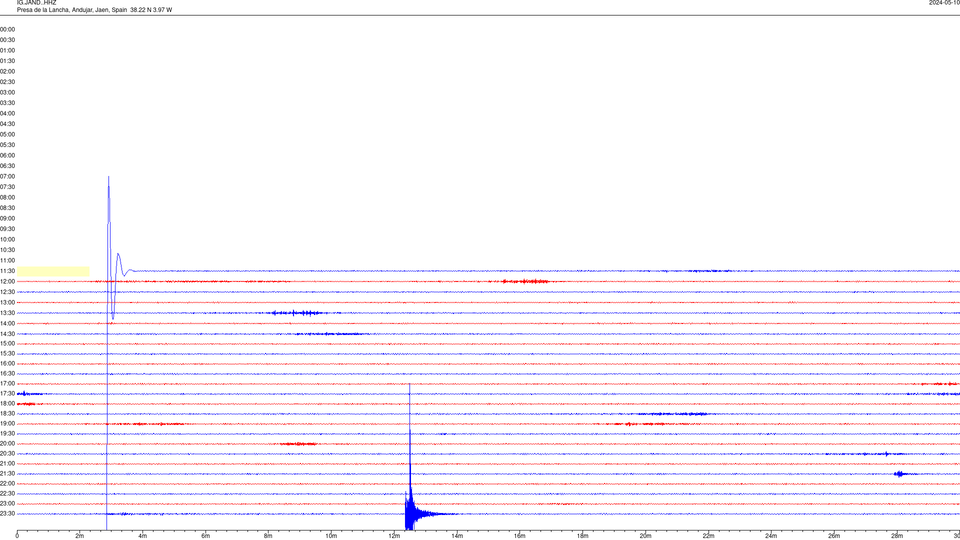Click the station location text "Presa de la Lancha"
Image resolution: width=960 pixels, height=540 pixels.
pyautogui.click(x=42, y=10)
